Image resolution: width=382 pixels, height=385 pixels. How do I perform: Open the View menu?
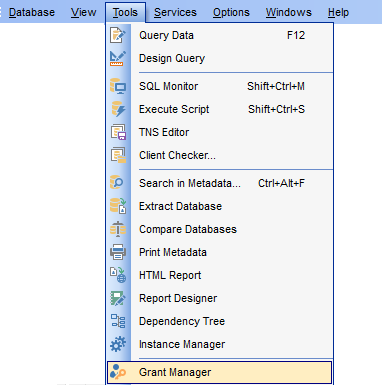pos(83,12)
